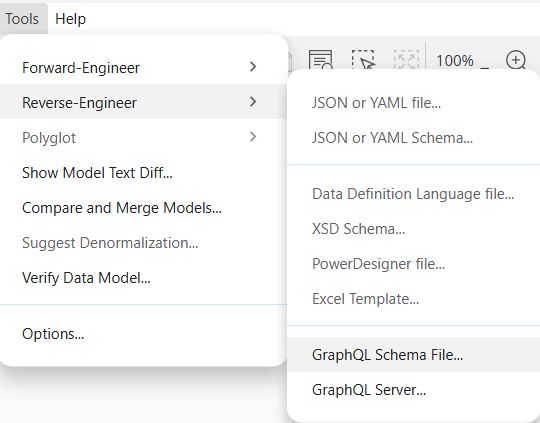Click the document search toolbar icon
The width and height of the screenshot is (540, 423).
point(321,60)
